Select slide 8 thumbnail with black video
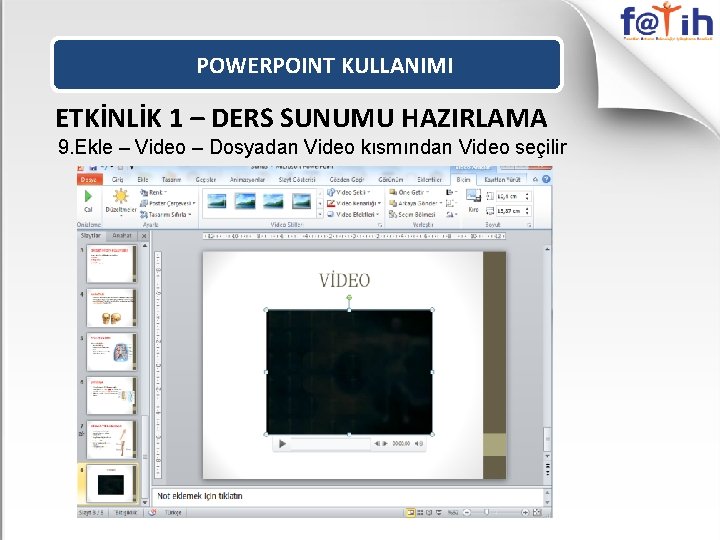This screenshot has width=720, height=540. pos(112,484)
